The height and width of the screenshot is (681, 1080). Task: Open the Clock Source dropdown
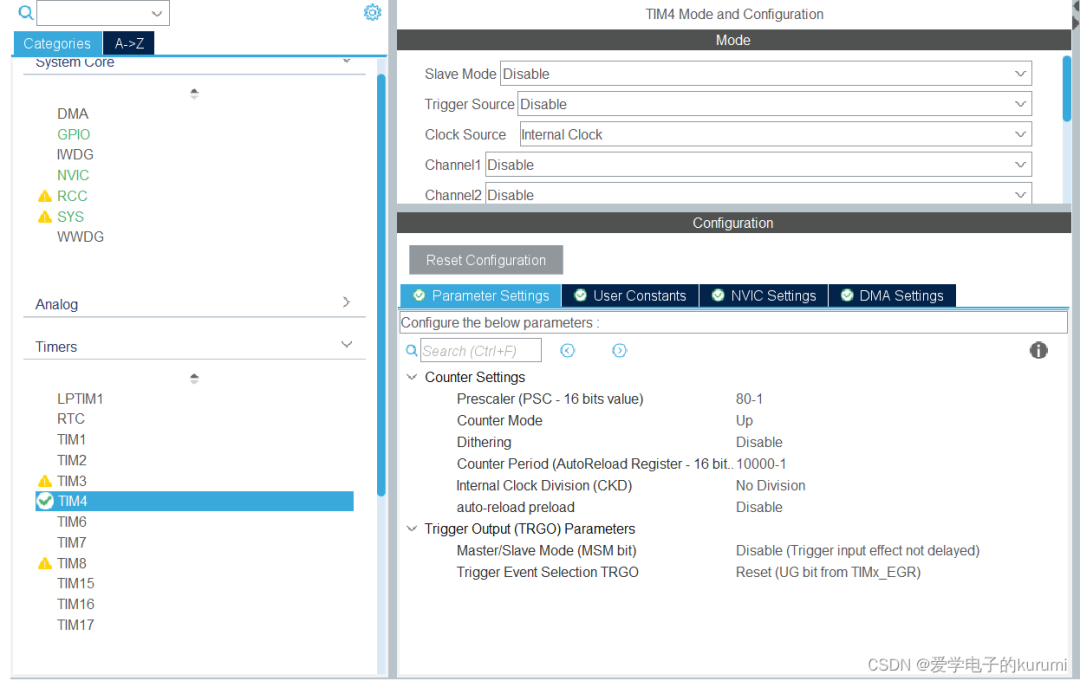pos(774,135)
